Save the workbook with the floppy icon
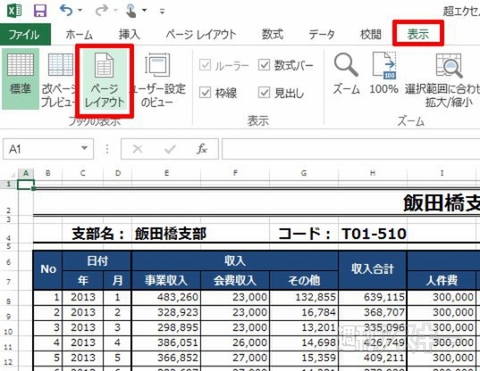 coord(40,11)
